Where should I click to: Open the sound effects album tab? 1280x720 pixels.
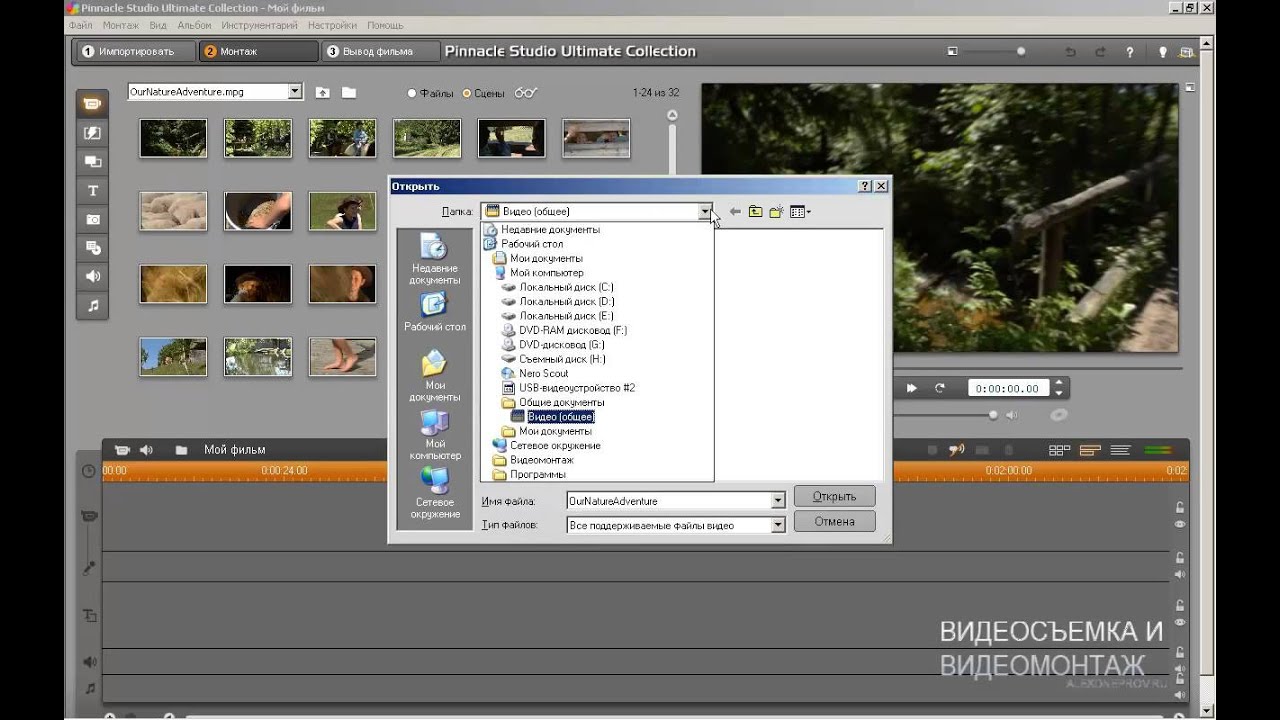coord(92,277)
